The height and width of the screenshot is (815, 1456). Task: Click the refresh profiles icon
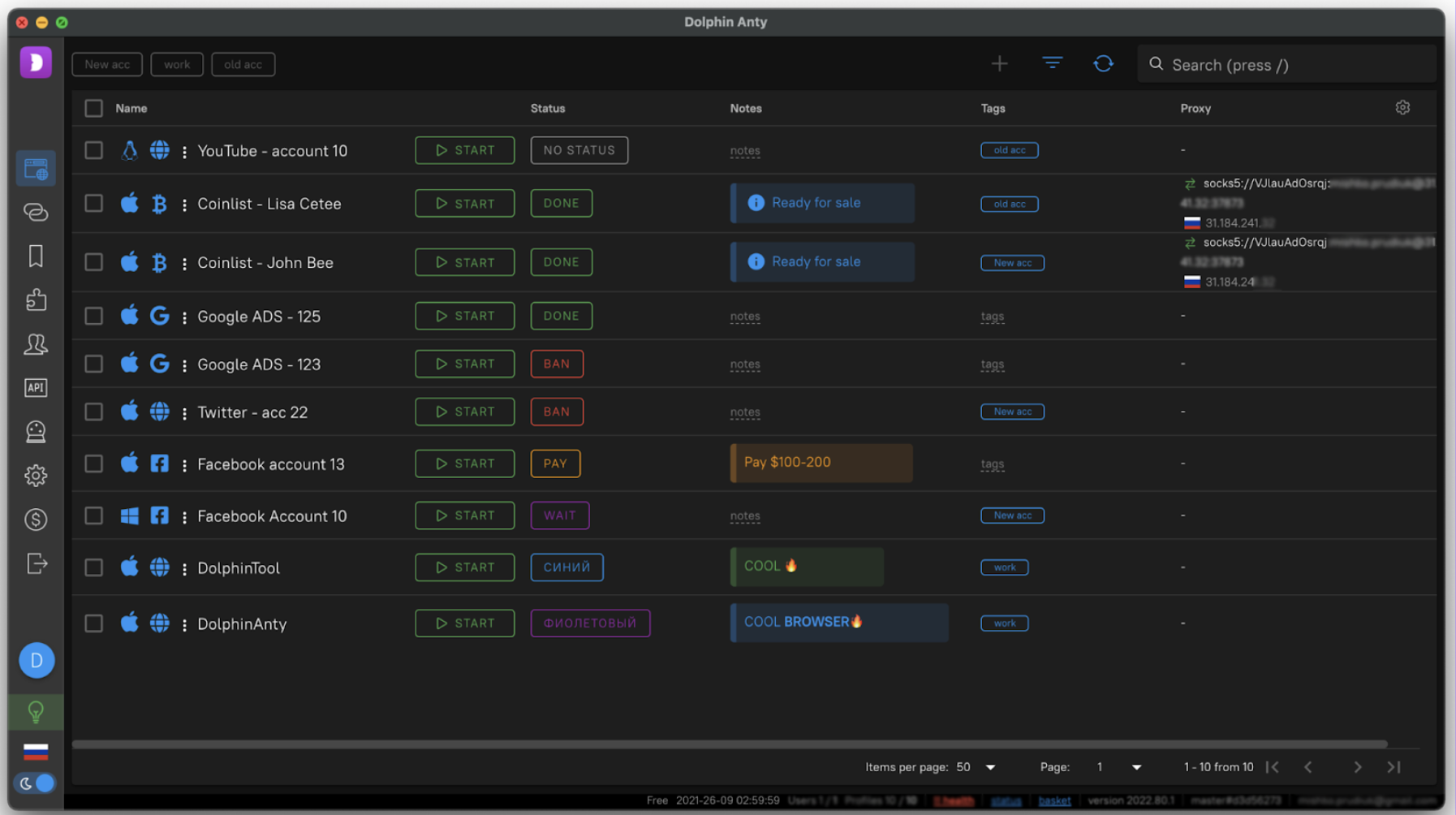point(1103,64)
